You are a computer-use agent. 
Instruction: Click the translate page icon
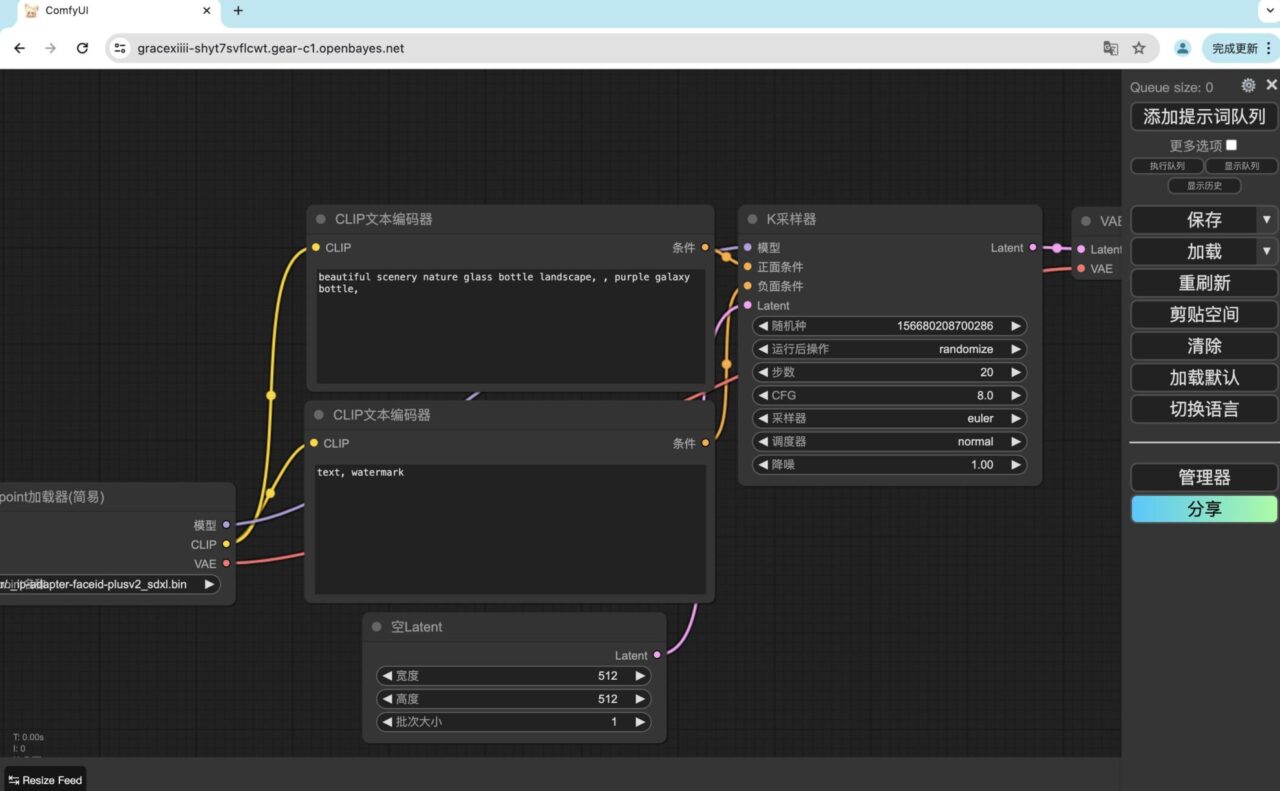click(x=1110, y=48)
